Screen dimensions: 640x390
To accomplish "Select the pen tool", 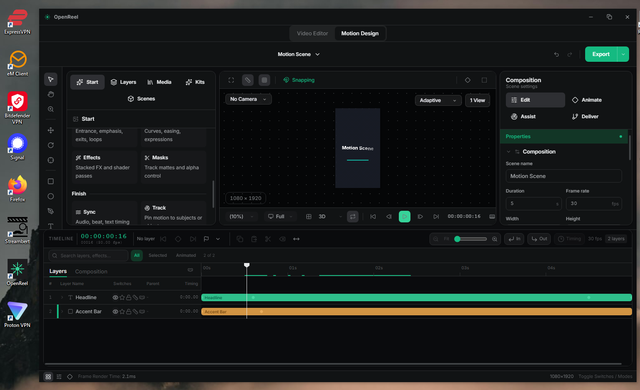I will point(51,211).
